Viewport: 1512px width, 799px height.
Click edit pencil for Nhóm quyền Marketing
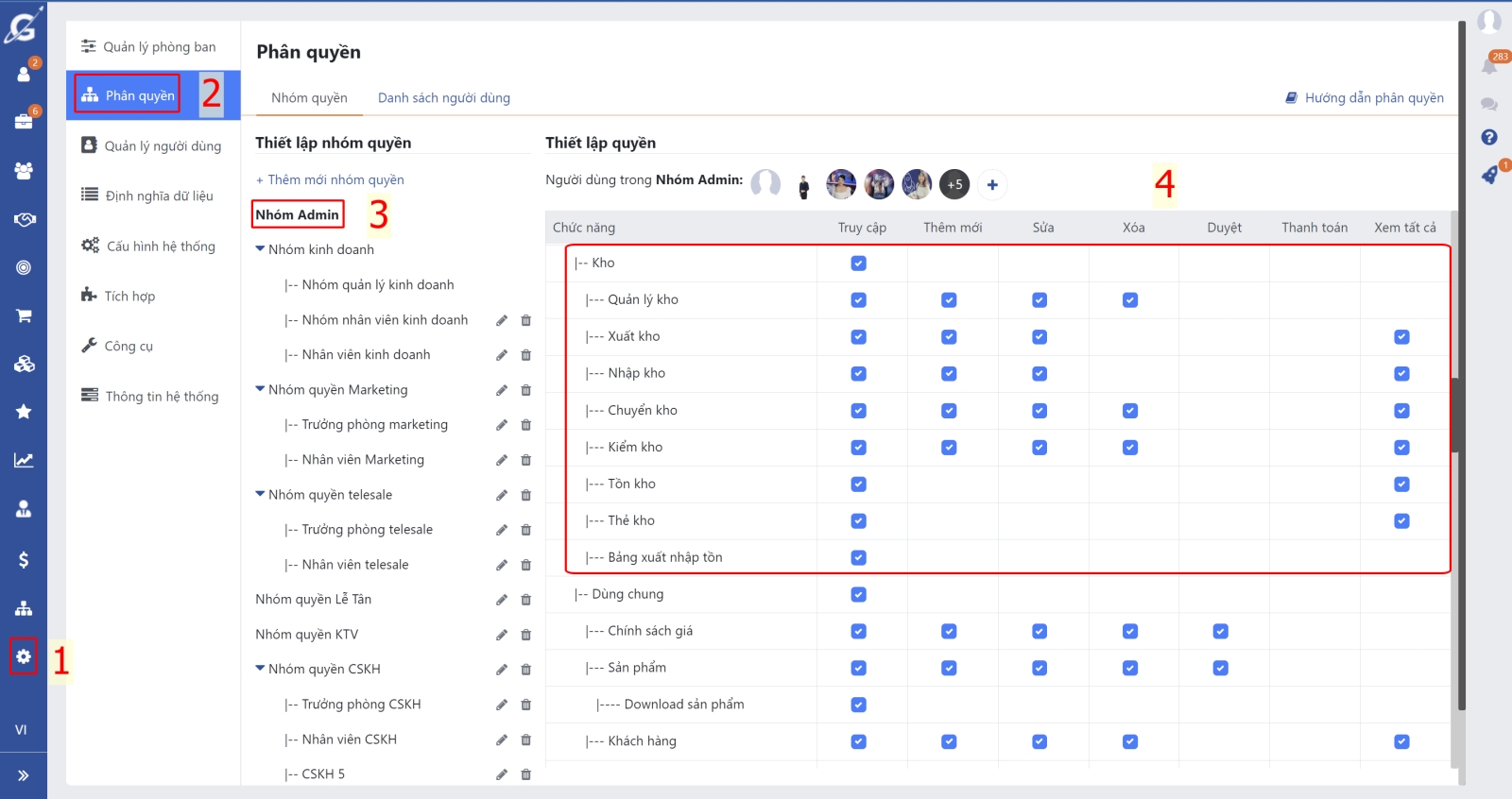502,390
